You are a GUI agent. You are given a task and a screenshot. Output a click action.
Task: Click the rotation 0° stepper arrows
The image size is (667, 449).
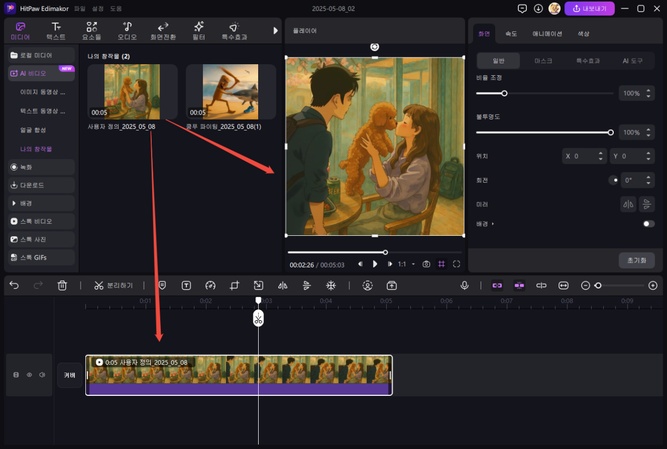click(648, 180)
